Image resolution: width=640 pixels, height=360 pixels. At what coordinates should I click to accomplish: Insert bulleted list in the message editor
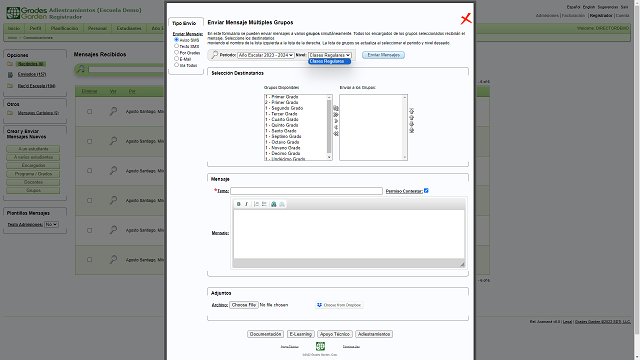click(264, 204)
